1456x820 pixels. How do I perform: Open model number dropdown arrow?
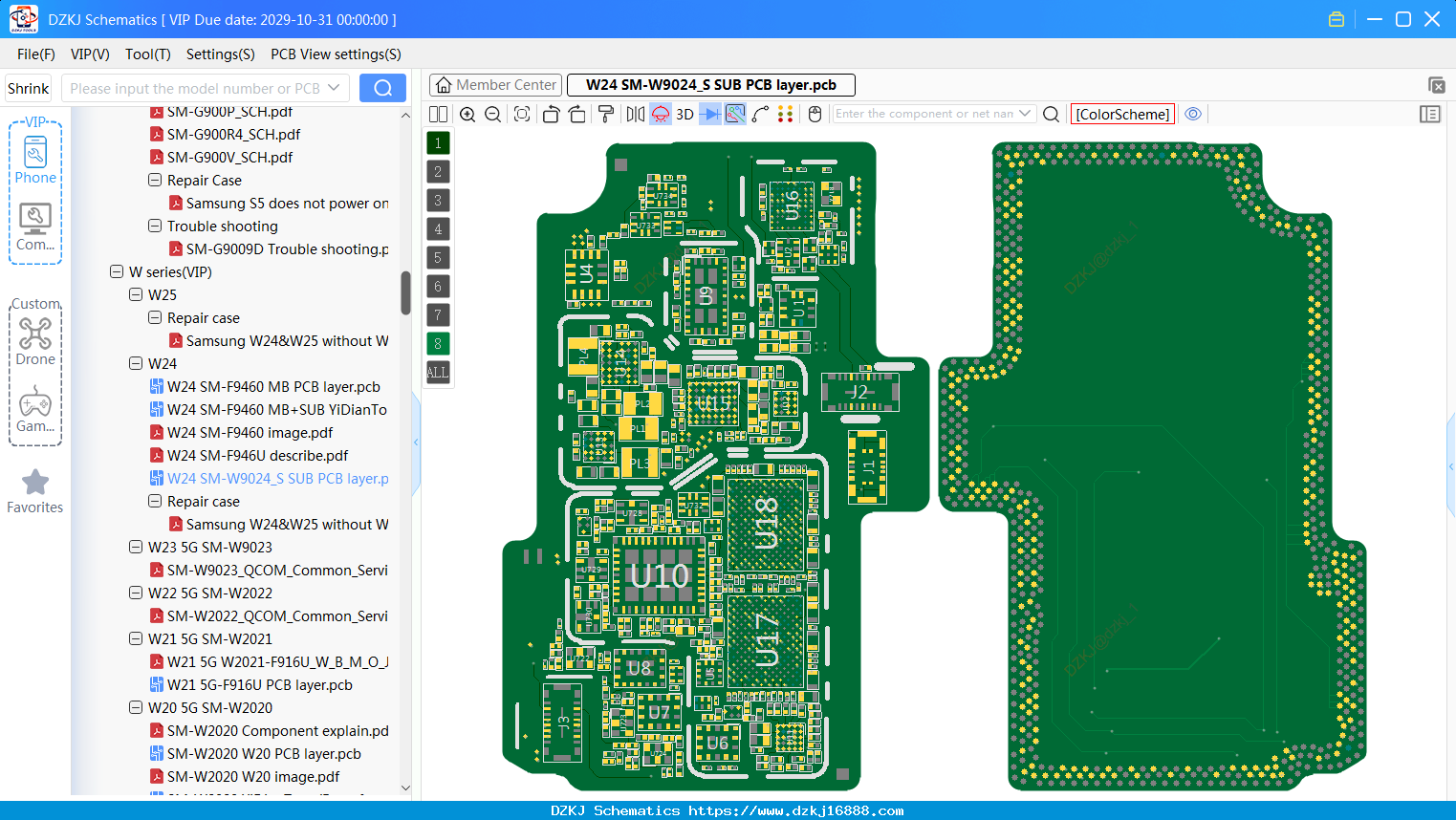[x=334, y=88]
